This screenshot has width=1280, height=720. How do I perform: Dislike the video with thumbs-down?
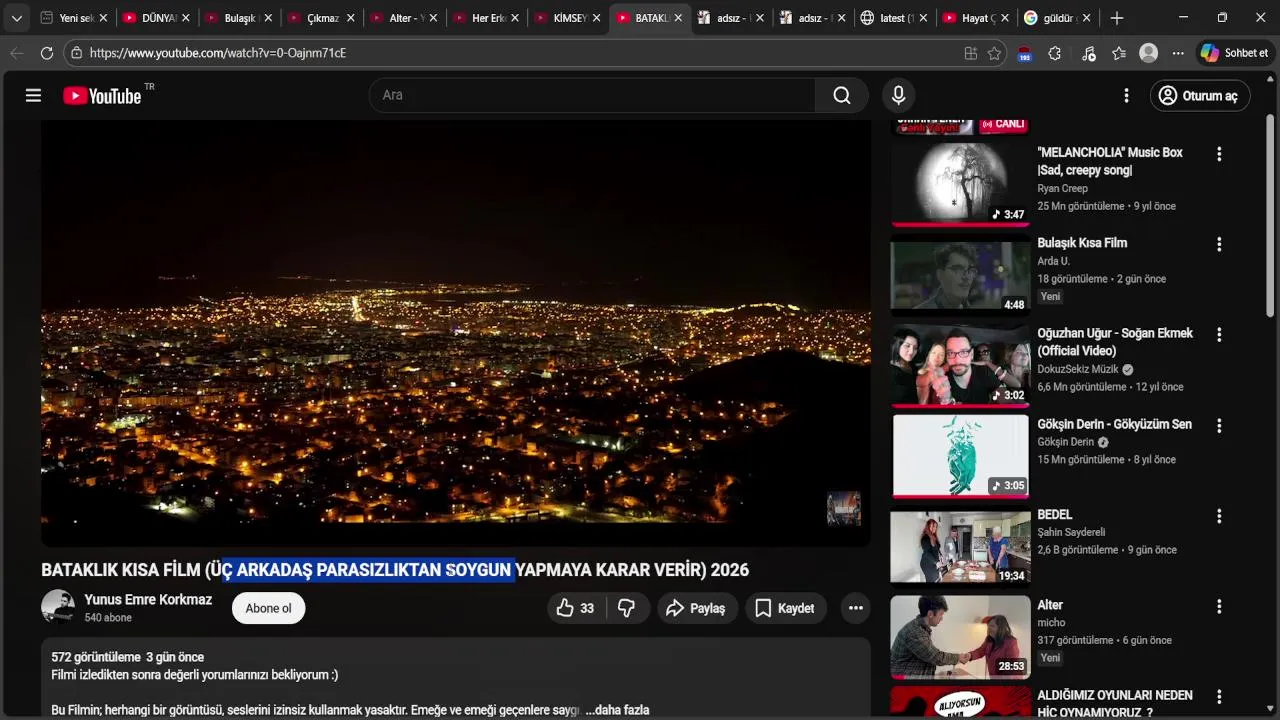pos(627,608)
